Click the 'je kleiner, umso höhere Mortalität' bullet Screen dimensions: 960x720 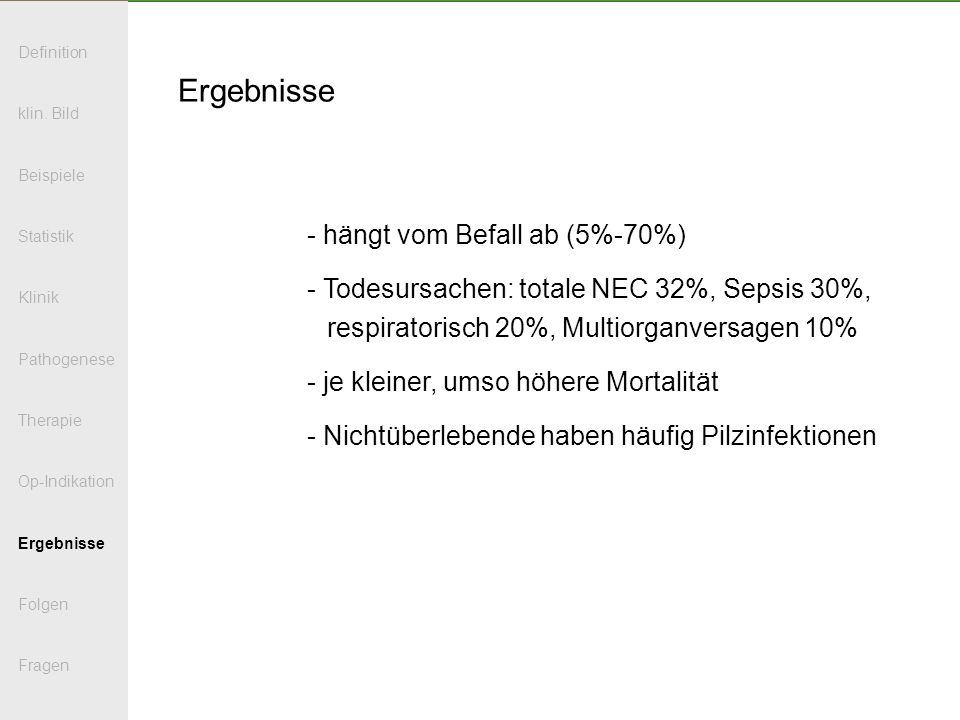click(x=512, y=382)
